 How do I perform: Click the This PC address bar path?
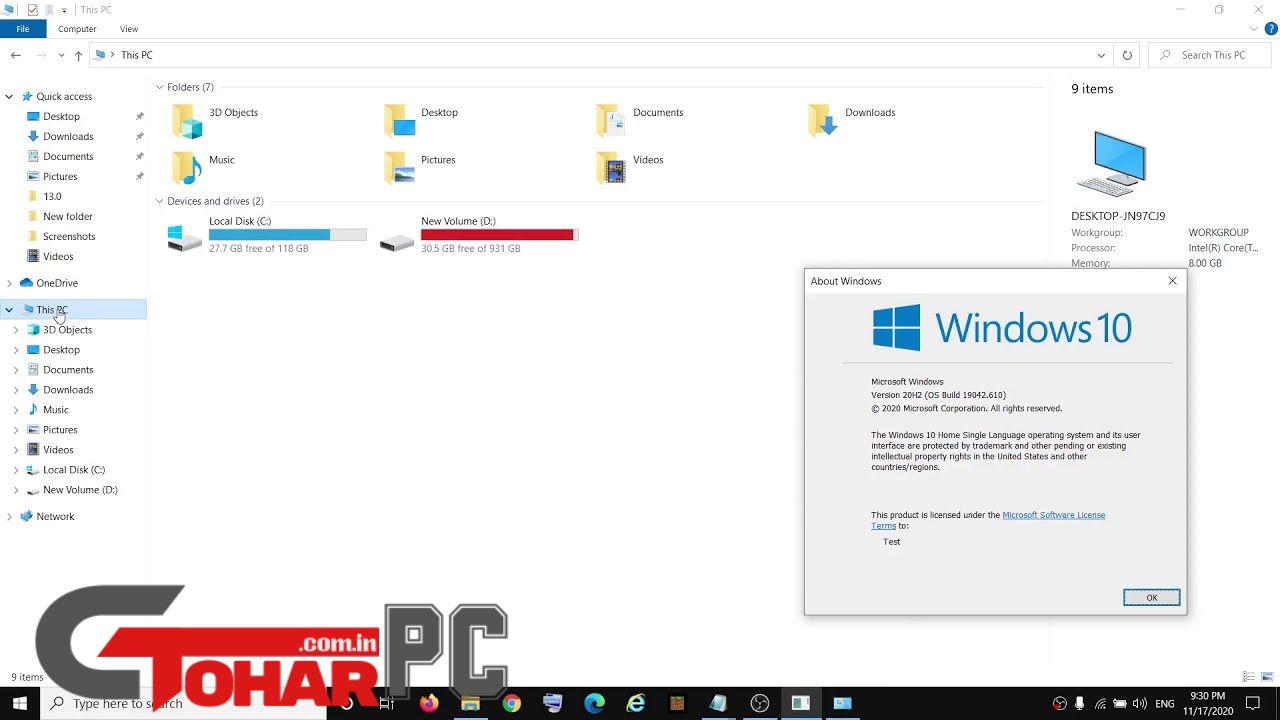tap(136, 55)
